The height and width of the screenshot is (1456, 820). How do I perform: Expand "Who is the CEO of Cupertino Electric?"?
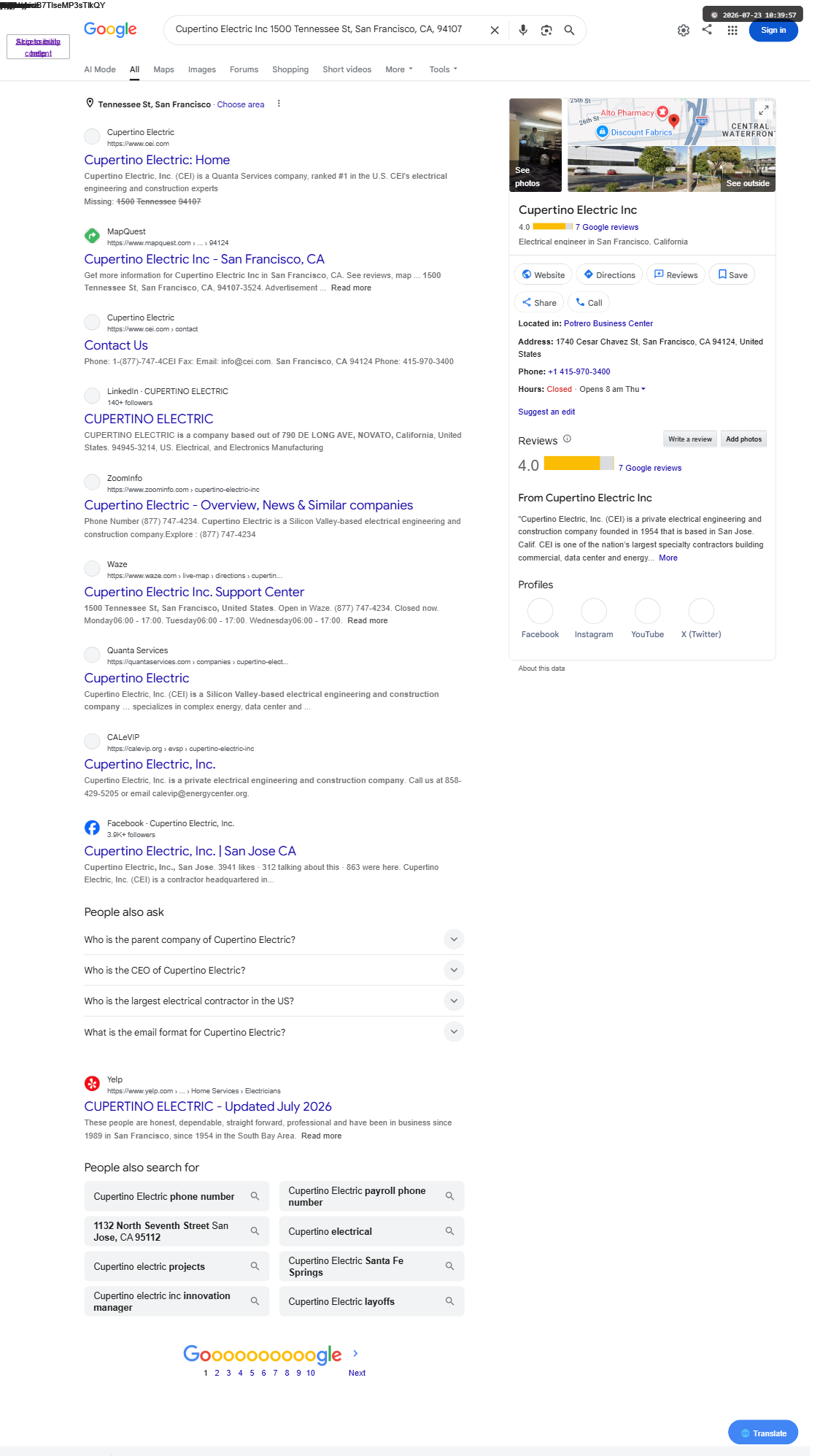(x=274, y=970)
